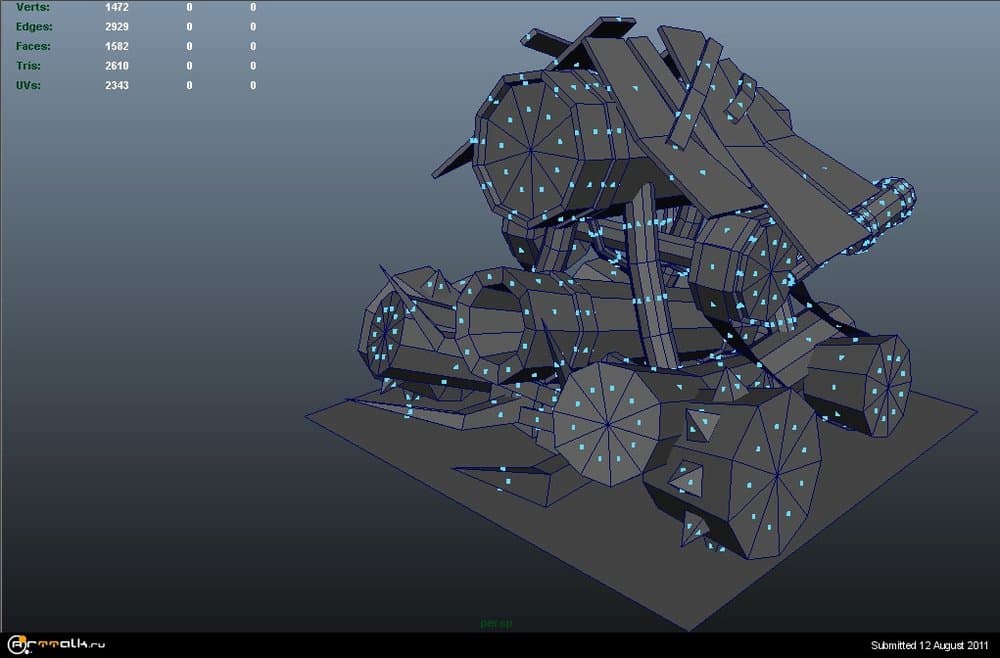Select the Tris count value 2610
This screenshot has width=1000, height=658.
(119, 66)
